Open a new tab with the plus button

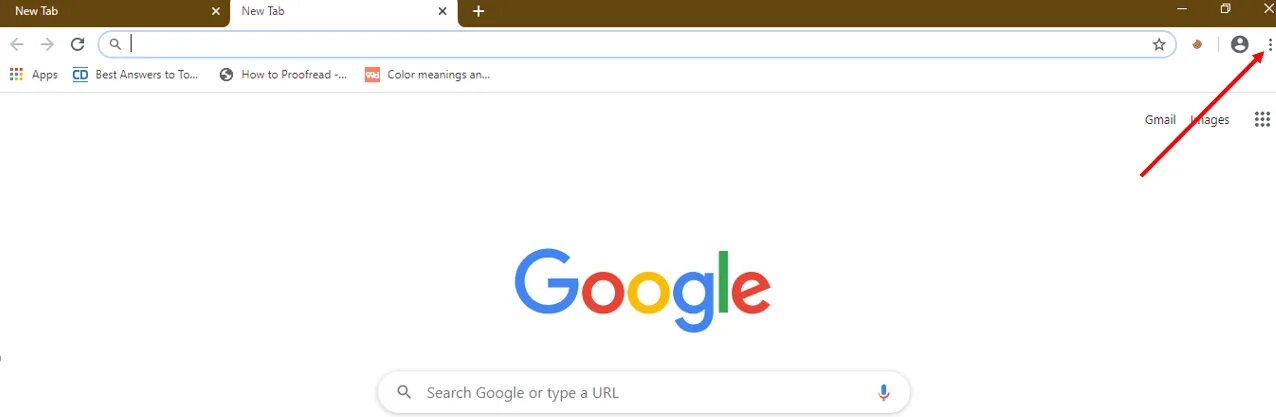tap(478, 12)
